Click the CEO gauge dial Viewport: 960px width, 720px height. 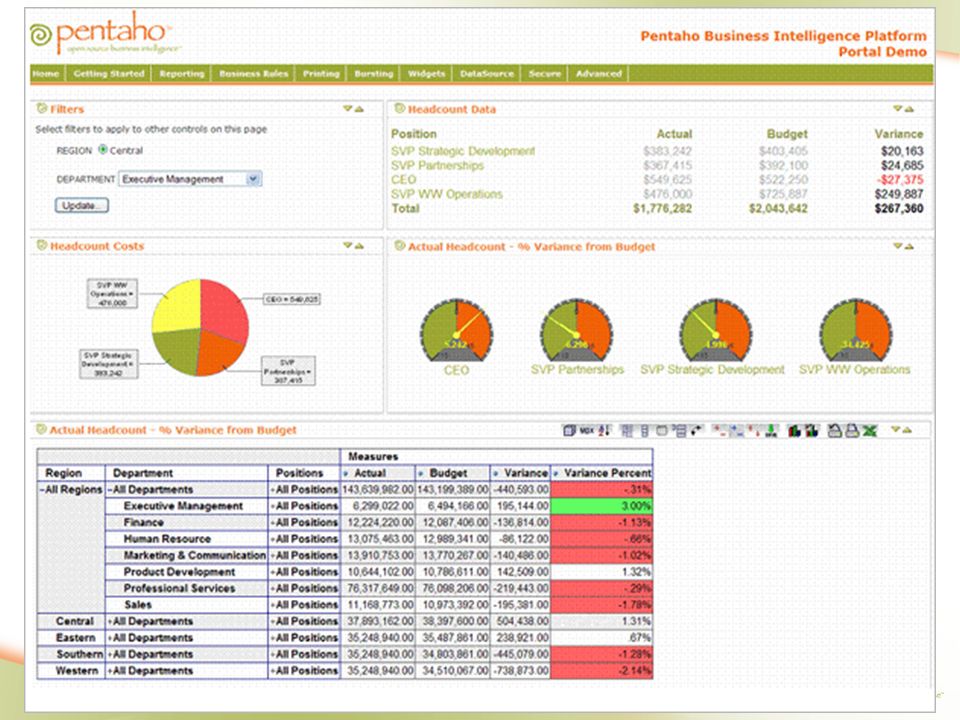click(456, 329)
